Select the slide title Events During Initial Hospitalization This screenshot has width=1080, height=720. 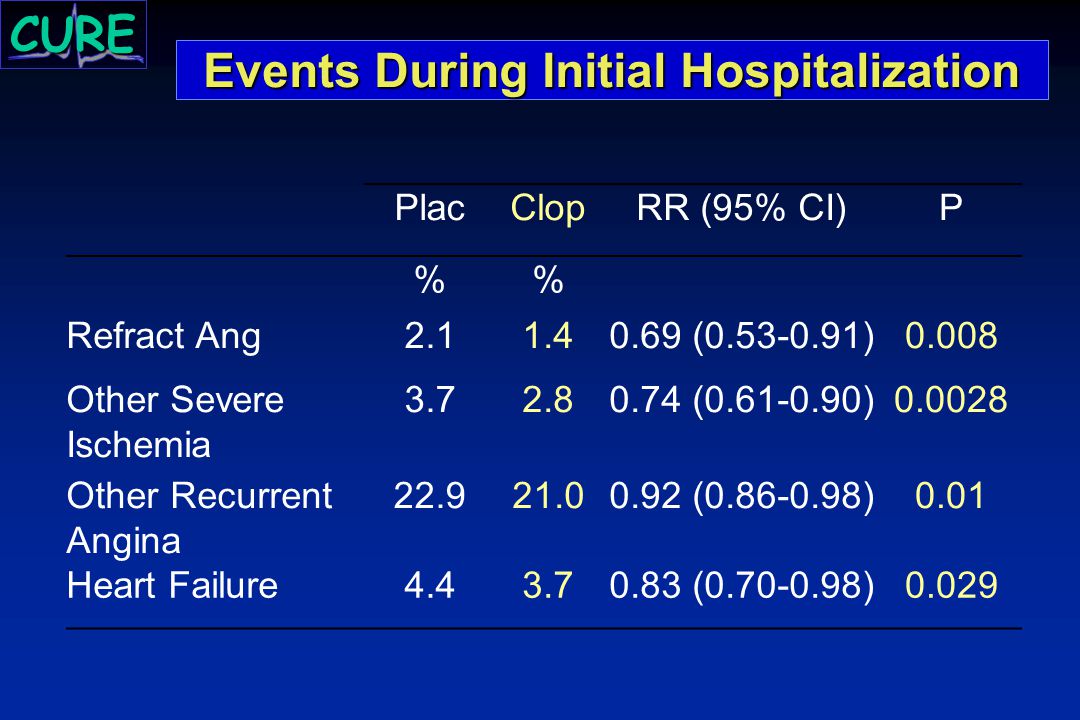tap(612, 70)
